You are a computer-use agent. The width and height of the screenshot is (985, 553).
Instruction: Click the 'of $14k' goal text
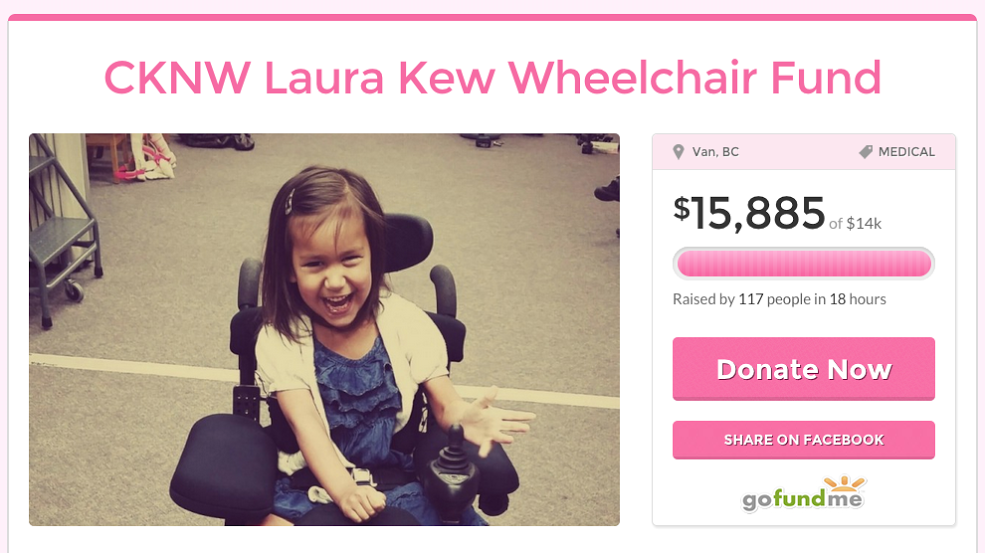[x=855, y=224]
